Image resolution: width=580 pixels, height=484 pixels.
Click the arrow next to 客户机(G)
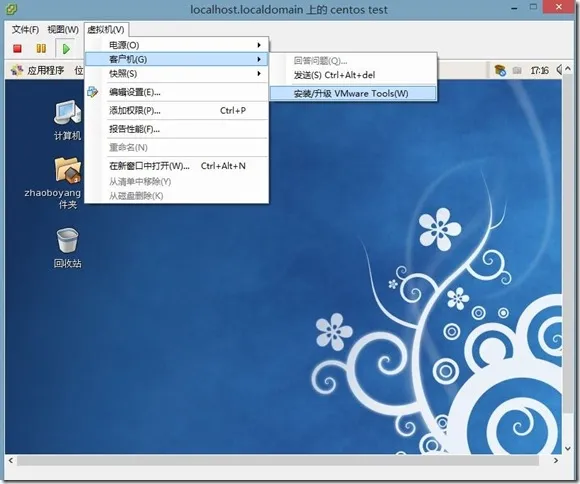259,59
